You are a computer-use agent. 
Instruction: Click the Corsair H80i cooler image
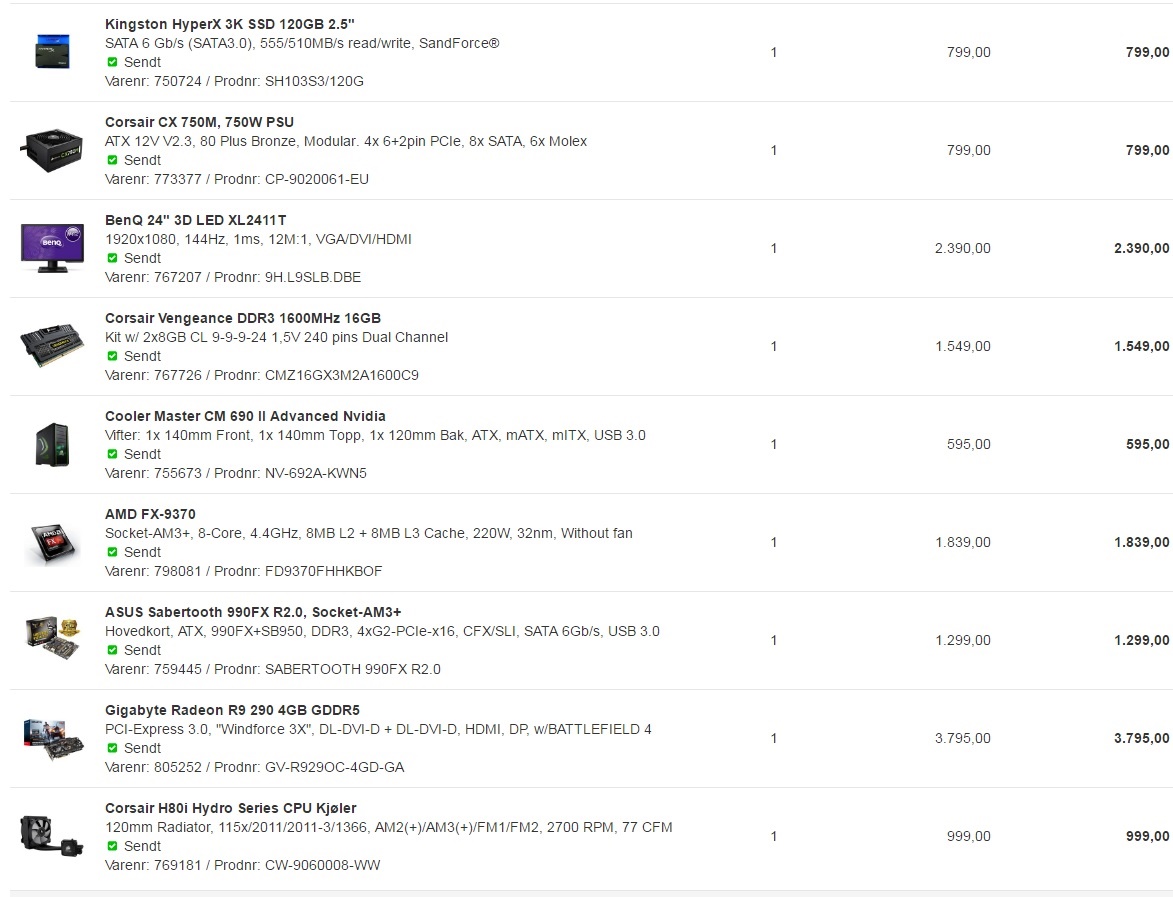(x=52, y=836)
